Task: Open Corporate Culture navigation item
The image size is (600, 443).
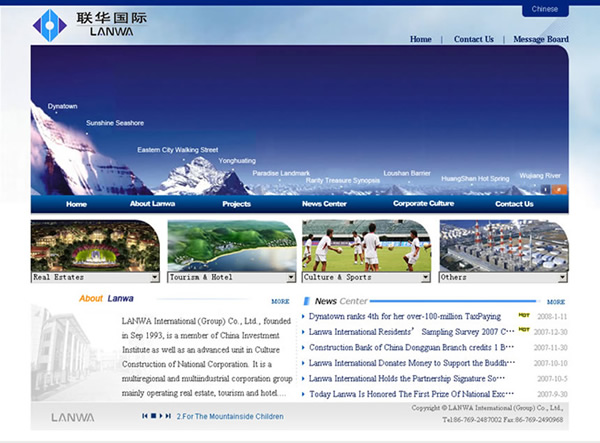Action: click(423, 204)
